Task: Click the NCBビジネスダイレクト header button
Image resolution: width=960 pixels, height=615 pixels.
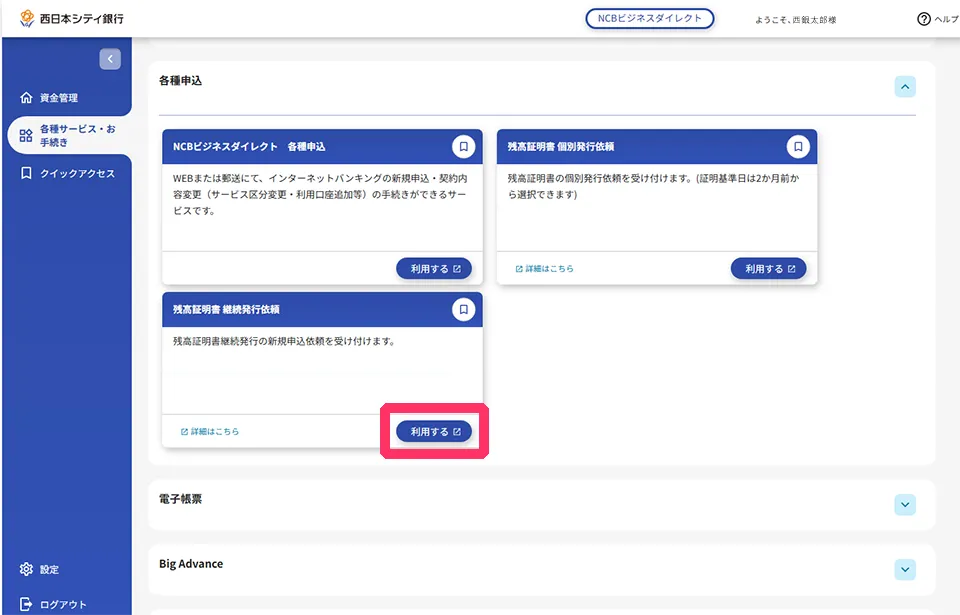Action: coord(650,18)
